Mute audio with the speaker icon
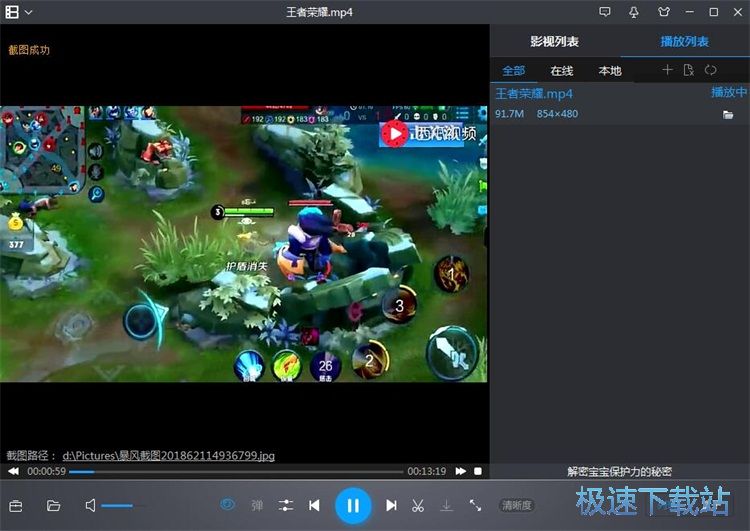Image resolution: width=750 pixels, height=531 pixels. click(x=90, y=506)
